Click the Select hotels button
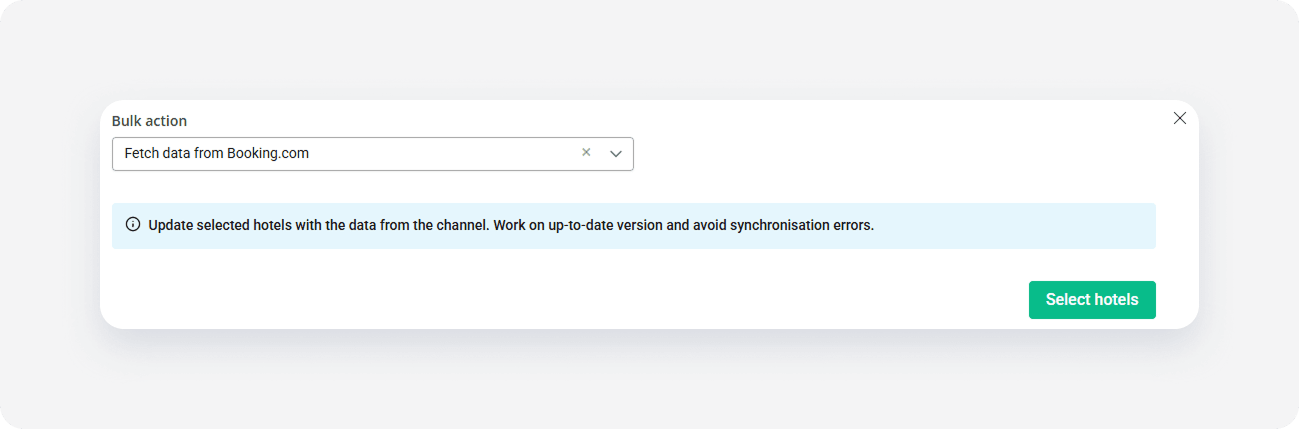Viewport: 1299px width, 429px height. (1092, 300)
